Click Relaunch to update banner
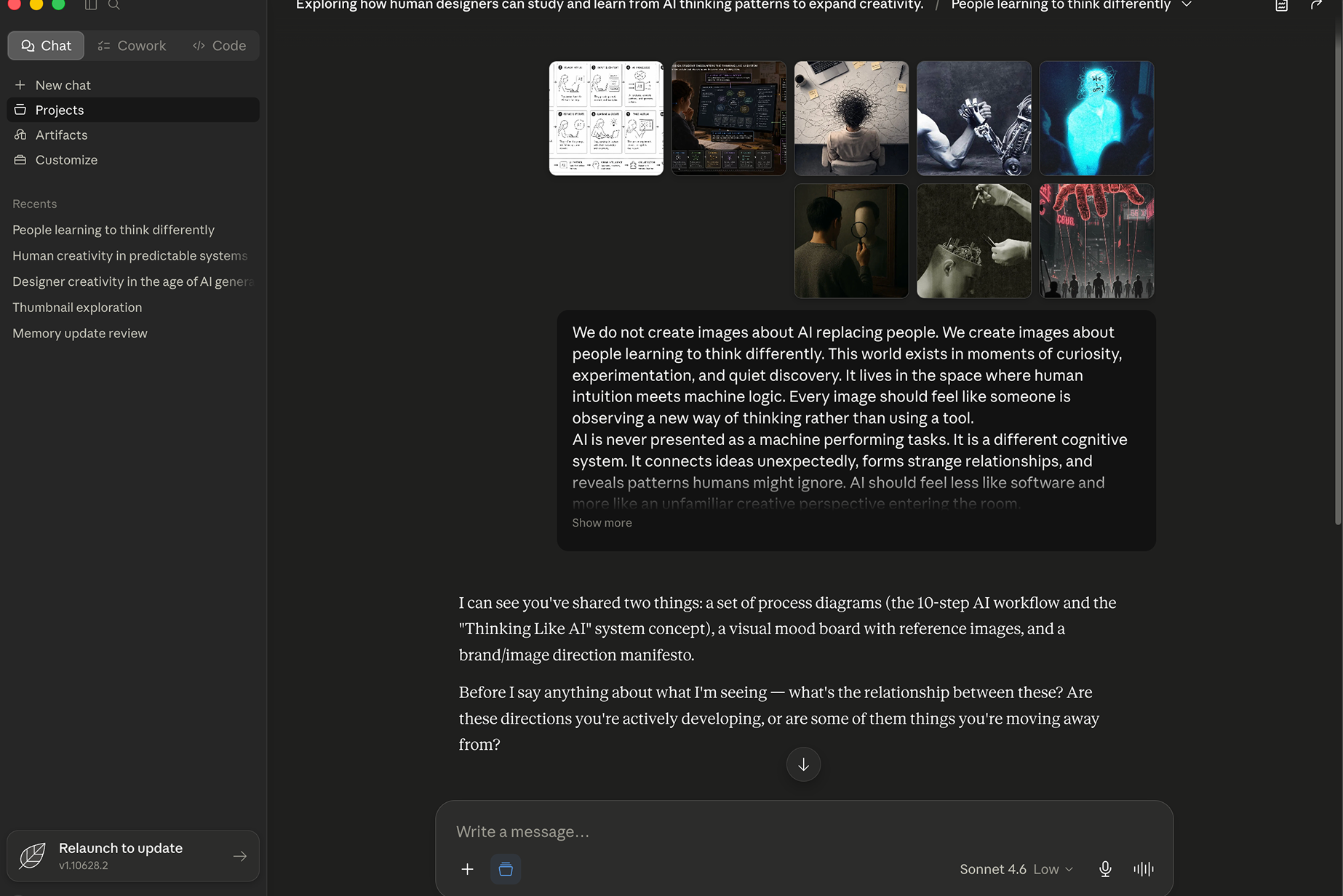Screen dimensions: 1343x896 [x=133, y=856]
